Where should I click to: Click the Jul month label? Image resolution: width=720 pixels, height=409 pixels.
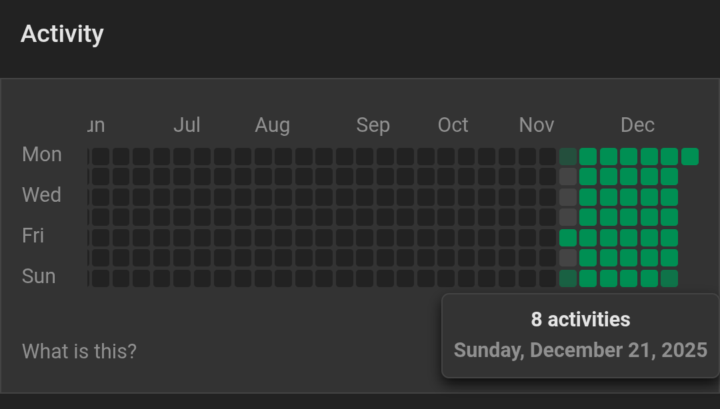tap(187, 125)
